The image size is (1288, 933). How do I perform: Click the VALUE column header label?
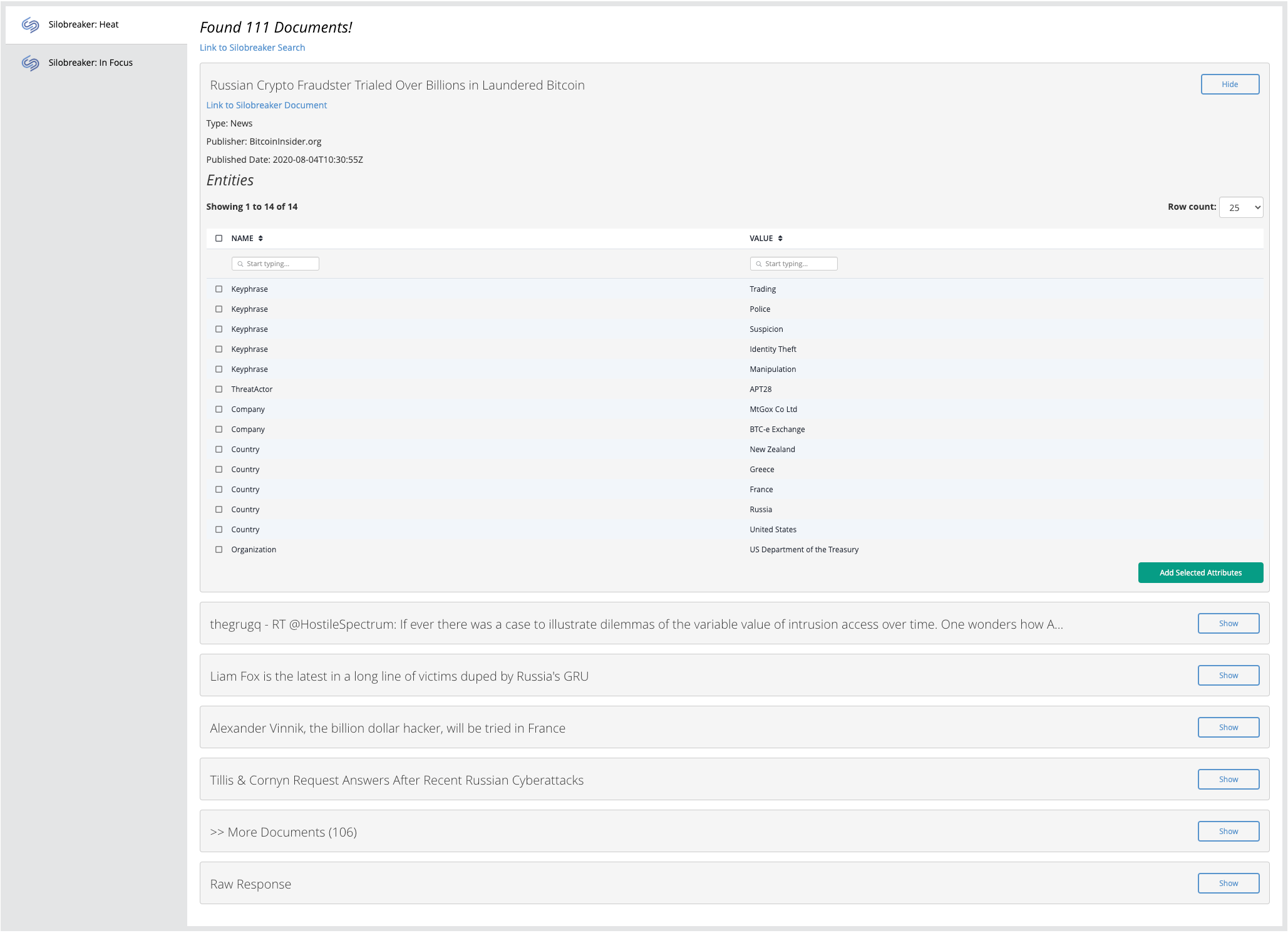pos(761,239)
